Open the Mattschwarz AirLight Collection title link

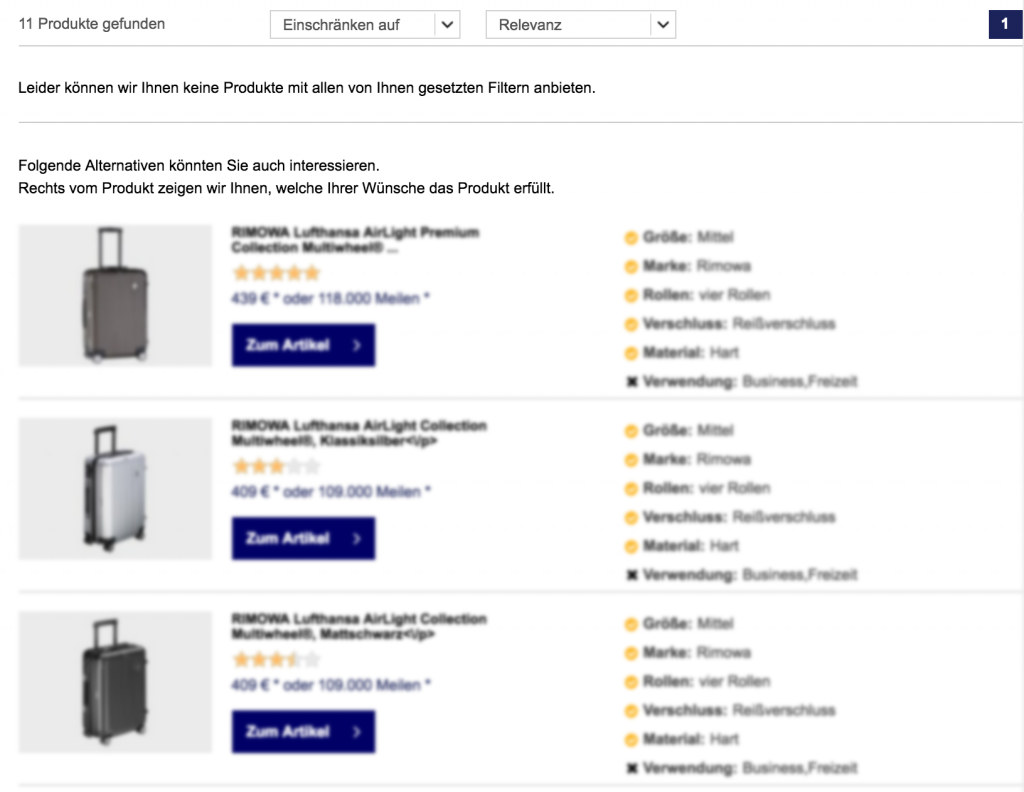[359, 626]
